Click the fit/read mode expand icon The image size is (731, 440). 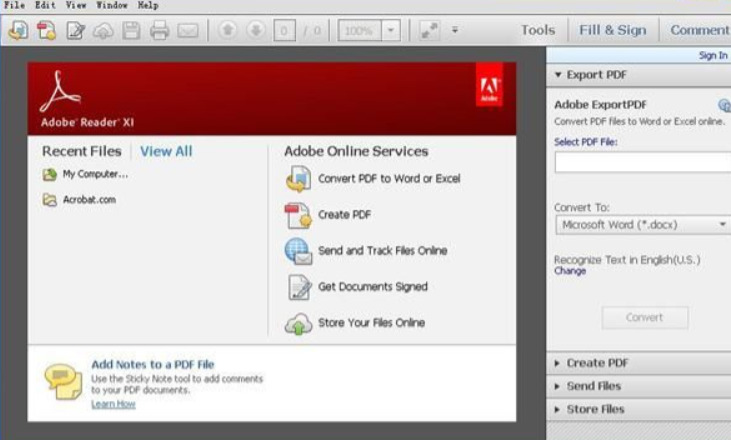point(429,31)
